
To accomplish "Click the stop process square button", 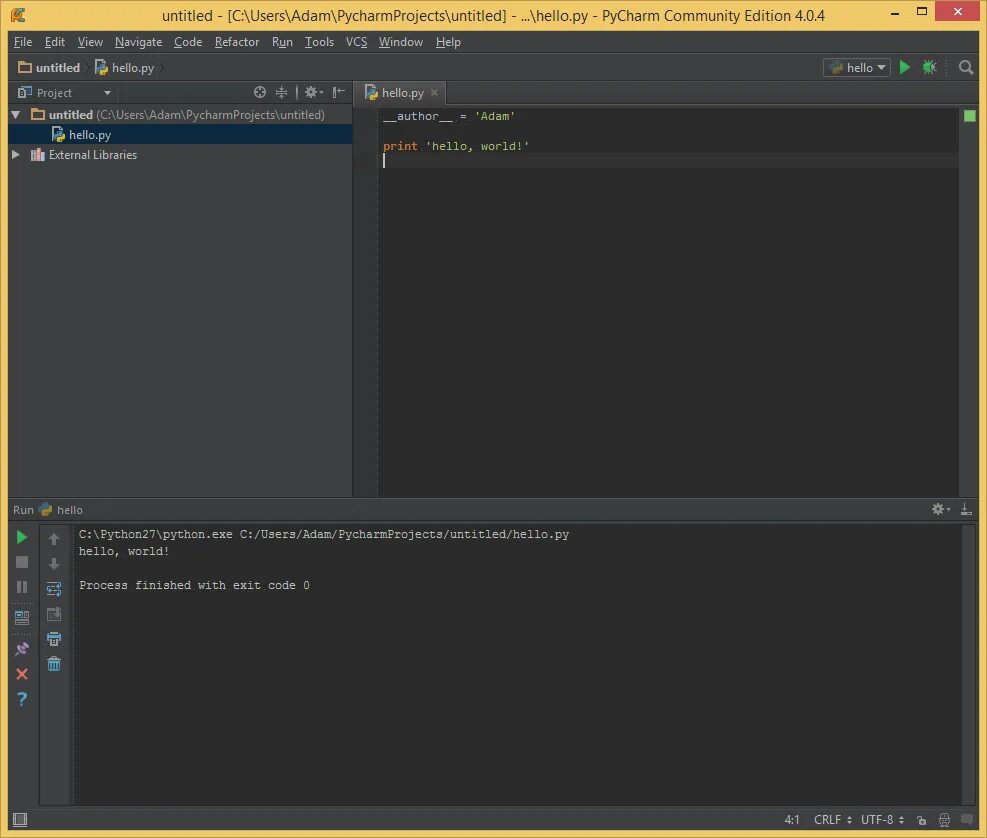I will 21,562.
